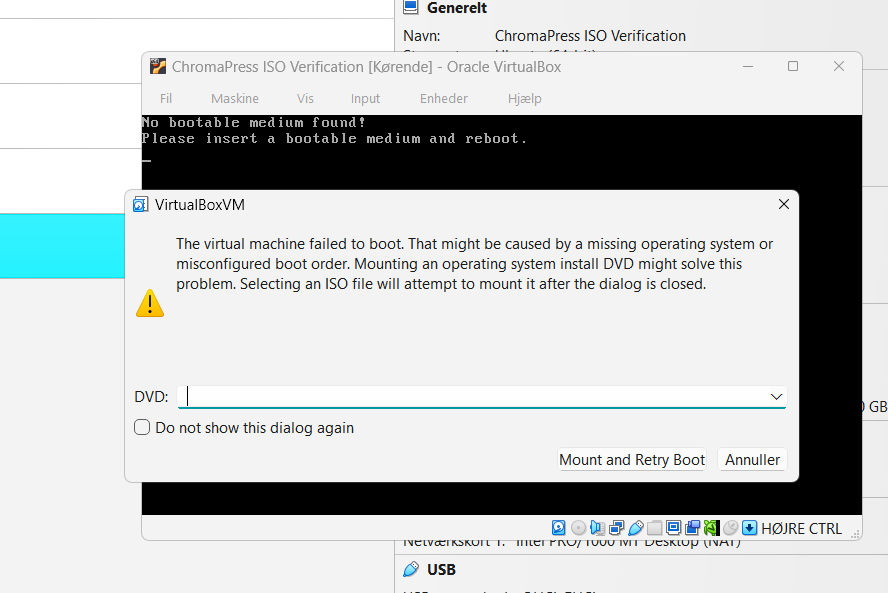Screen dimensions: 888x593
Task: Click the Annuller button
Action: coord(752,459)
